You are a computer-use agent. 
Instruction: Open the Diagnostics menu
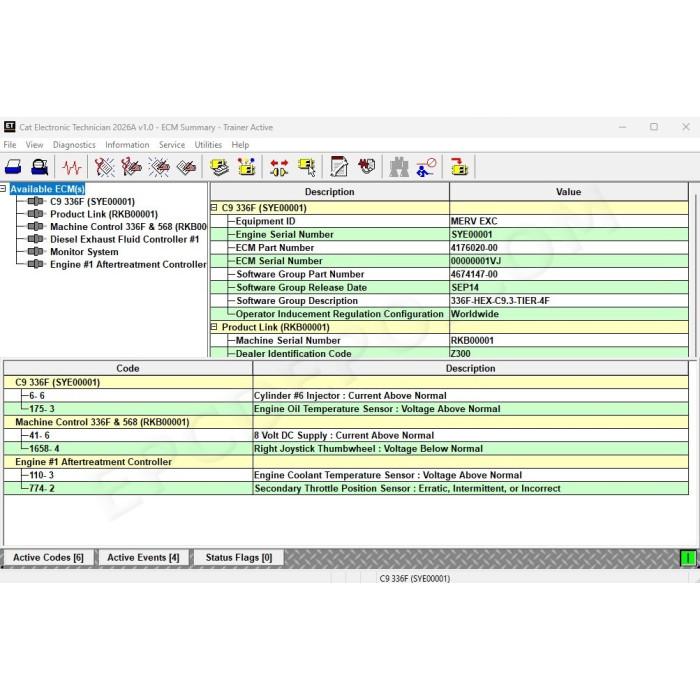pyautogui.click(x=74, y=145)
